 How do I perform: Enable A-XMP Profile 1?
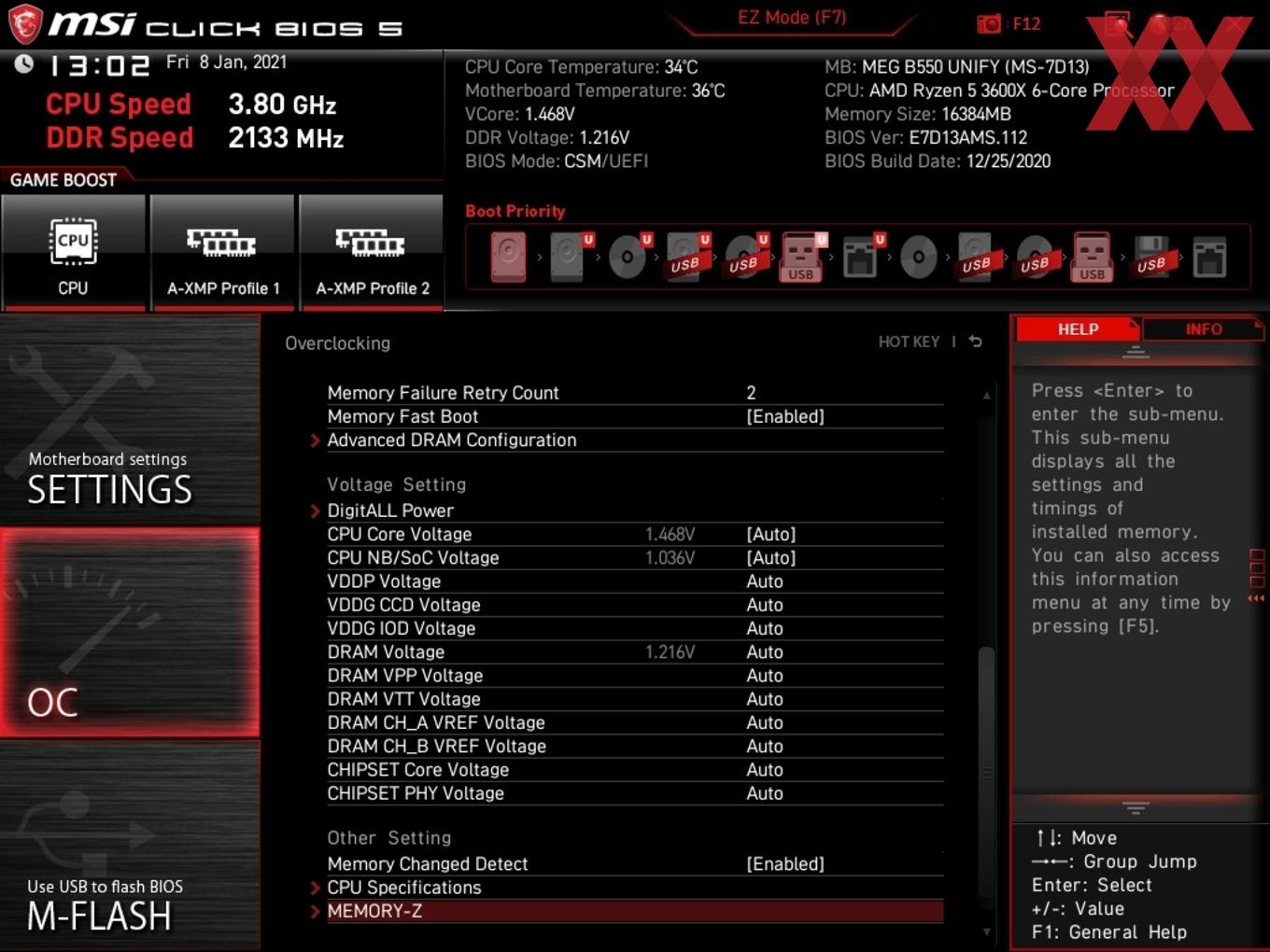click(x=222, y=251)
